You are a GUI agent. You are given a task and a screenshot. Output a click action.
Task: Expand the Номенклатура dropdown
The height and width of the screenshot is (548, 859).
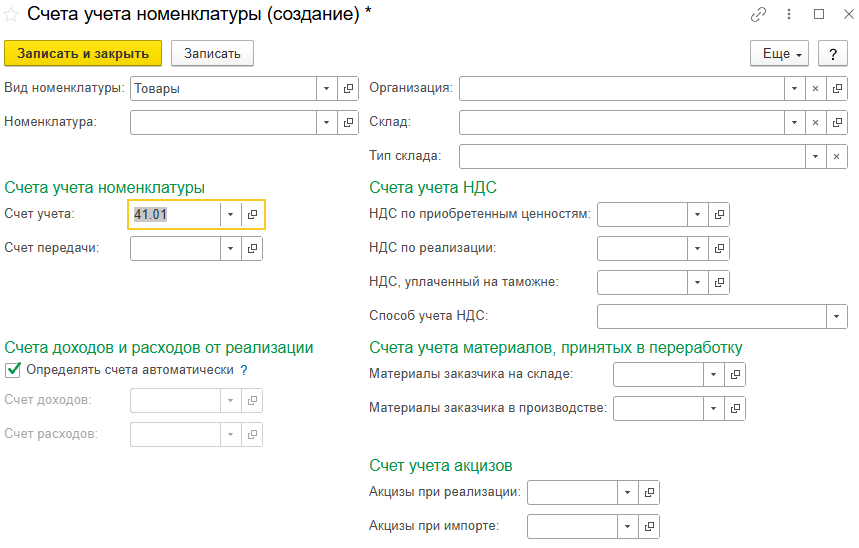[327, 122]
